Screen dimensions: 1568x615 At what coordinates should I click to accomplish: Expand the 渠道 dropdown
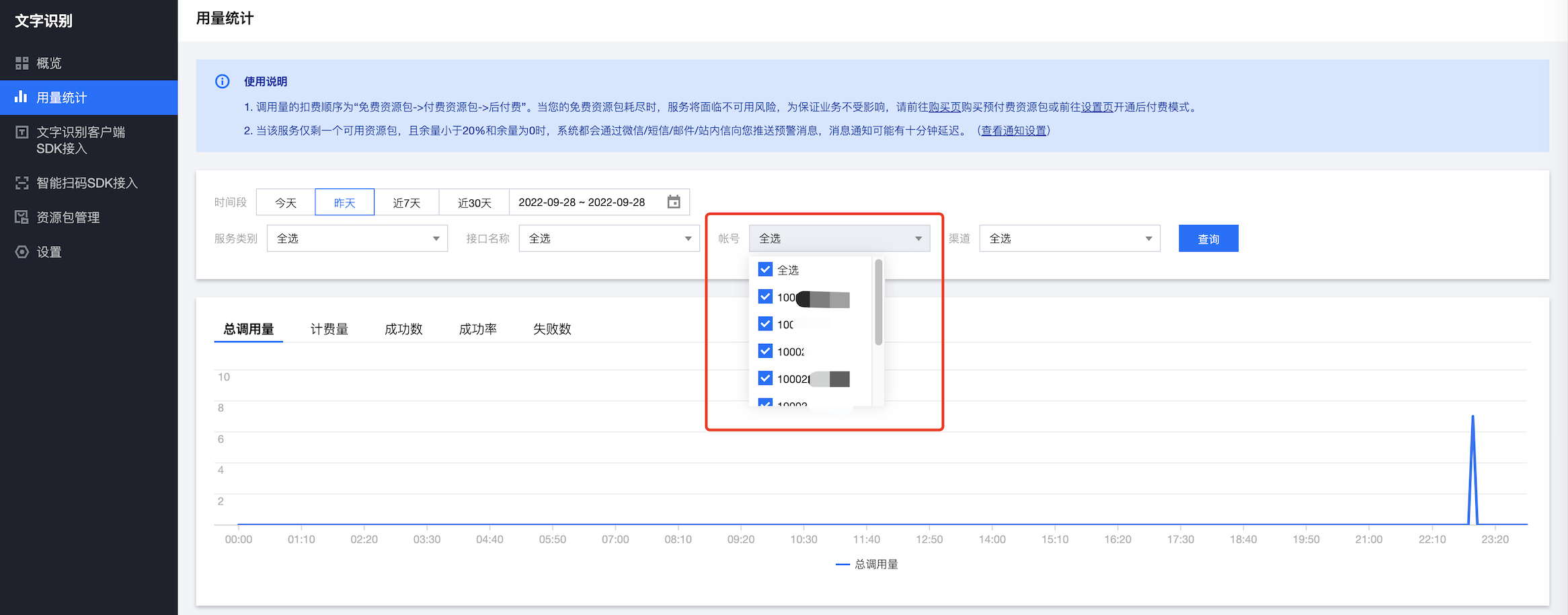1070,238
